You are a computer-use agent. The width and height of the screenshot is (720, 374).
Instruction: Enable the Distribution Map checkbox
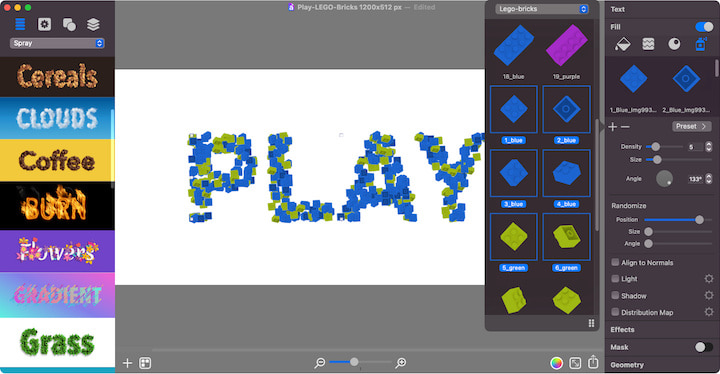coord(615,312)
